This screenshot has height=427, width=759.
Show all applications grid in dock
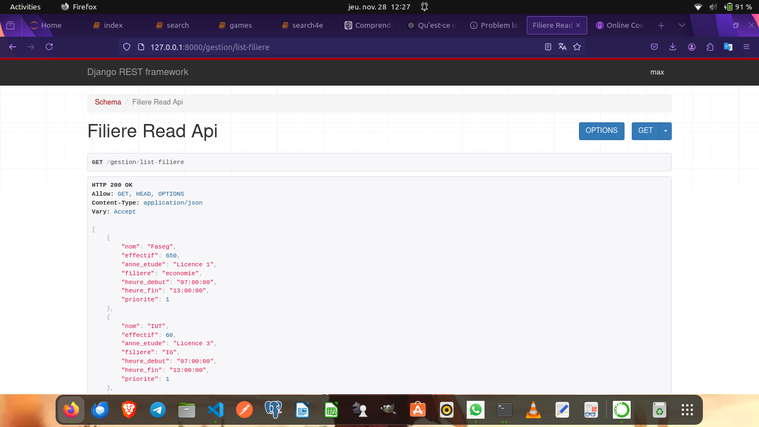tap(687, 410)
